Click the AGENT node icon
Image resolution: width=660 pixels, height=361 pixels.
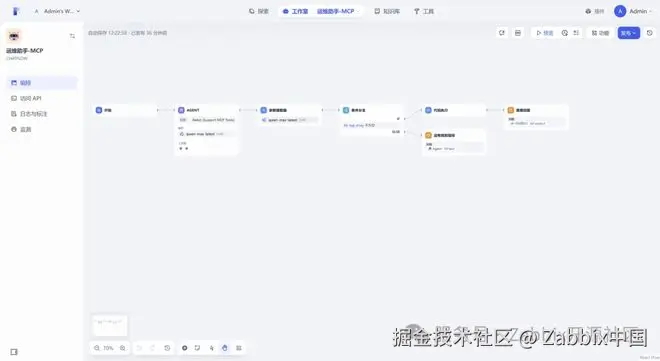[x=181, y=110]
